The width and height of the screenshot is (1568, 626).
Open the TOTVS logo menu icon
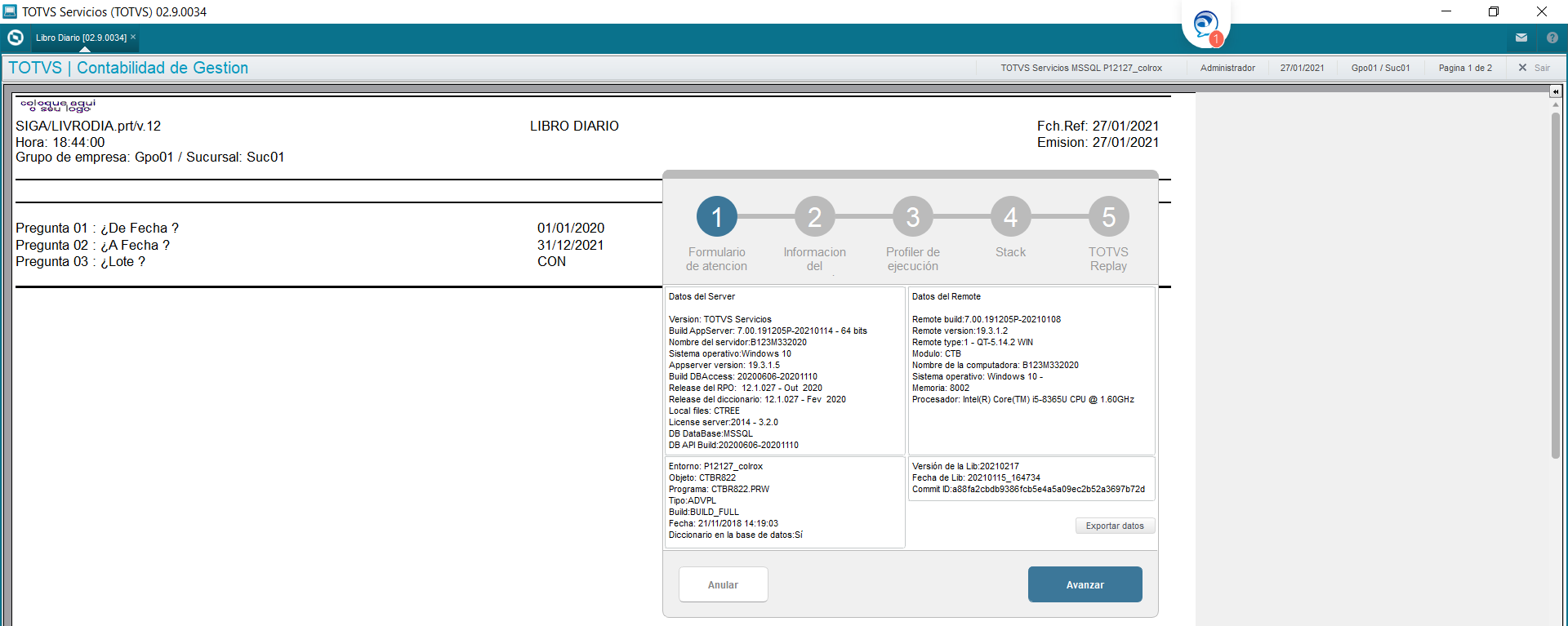(15, 38)
